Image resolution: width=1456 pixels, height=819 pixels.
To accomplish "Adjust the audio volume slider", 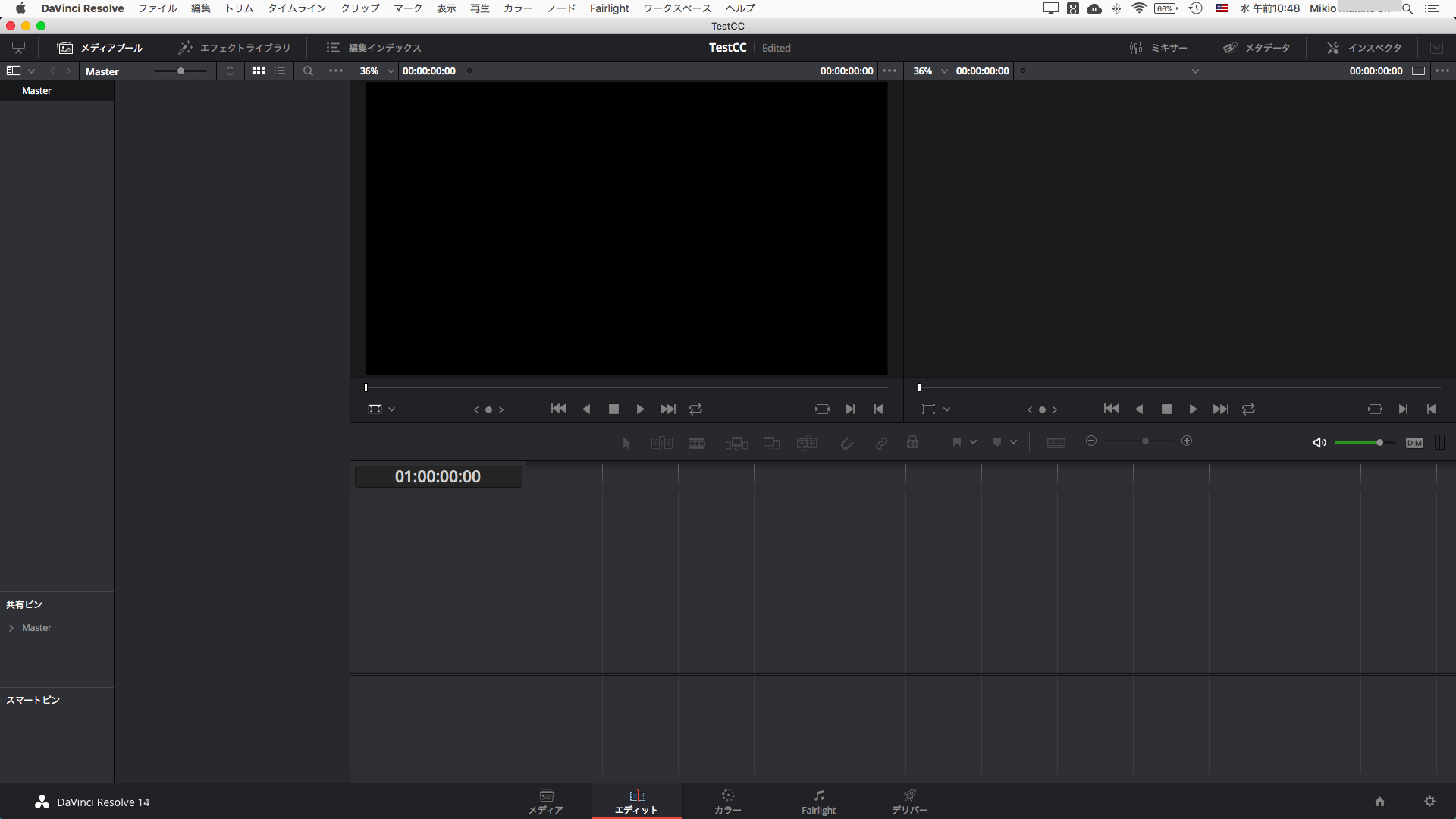I will (1379, 443).
